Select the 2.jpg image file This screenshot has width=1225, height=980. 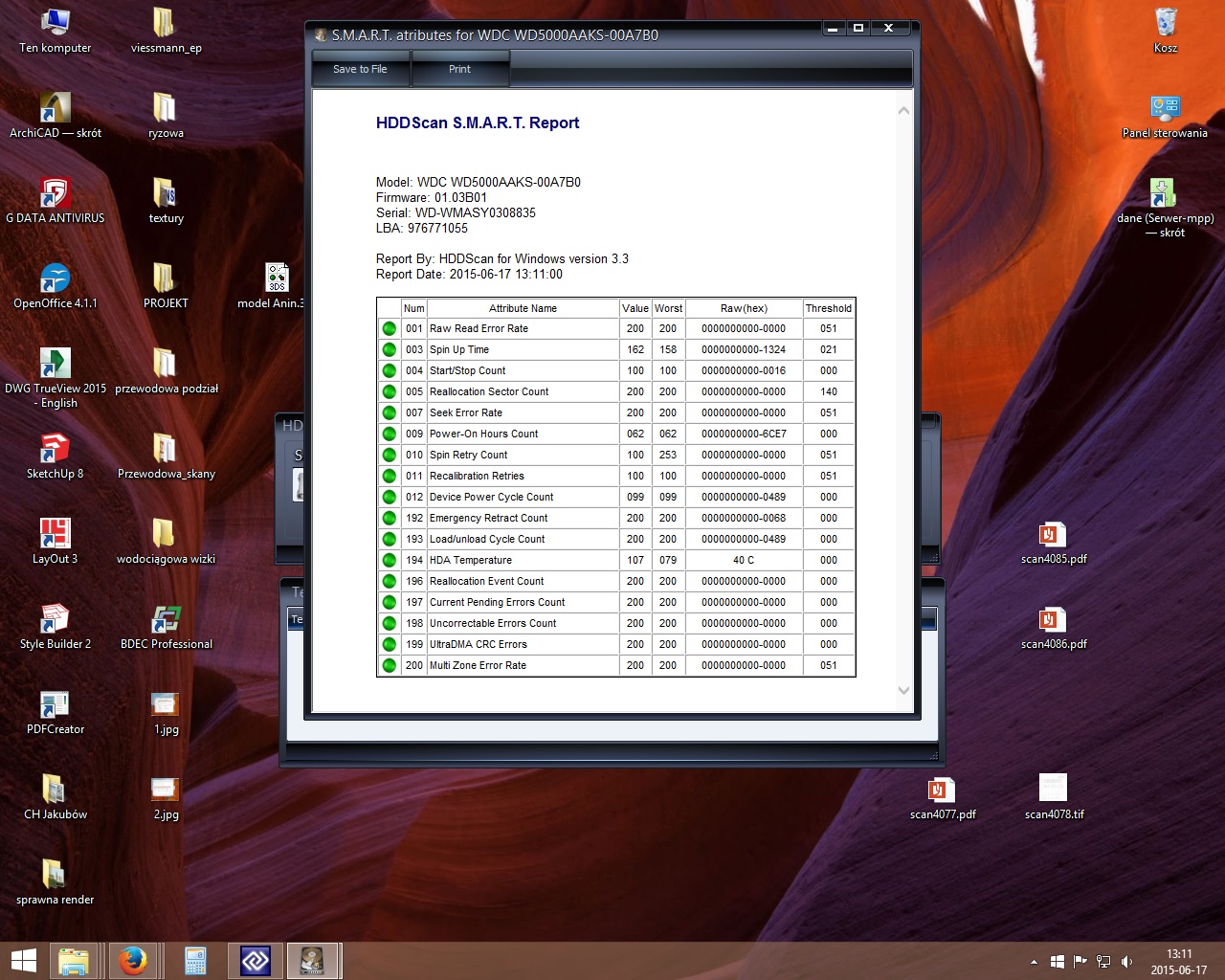pos(166,798)
